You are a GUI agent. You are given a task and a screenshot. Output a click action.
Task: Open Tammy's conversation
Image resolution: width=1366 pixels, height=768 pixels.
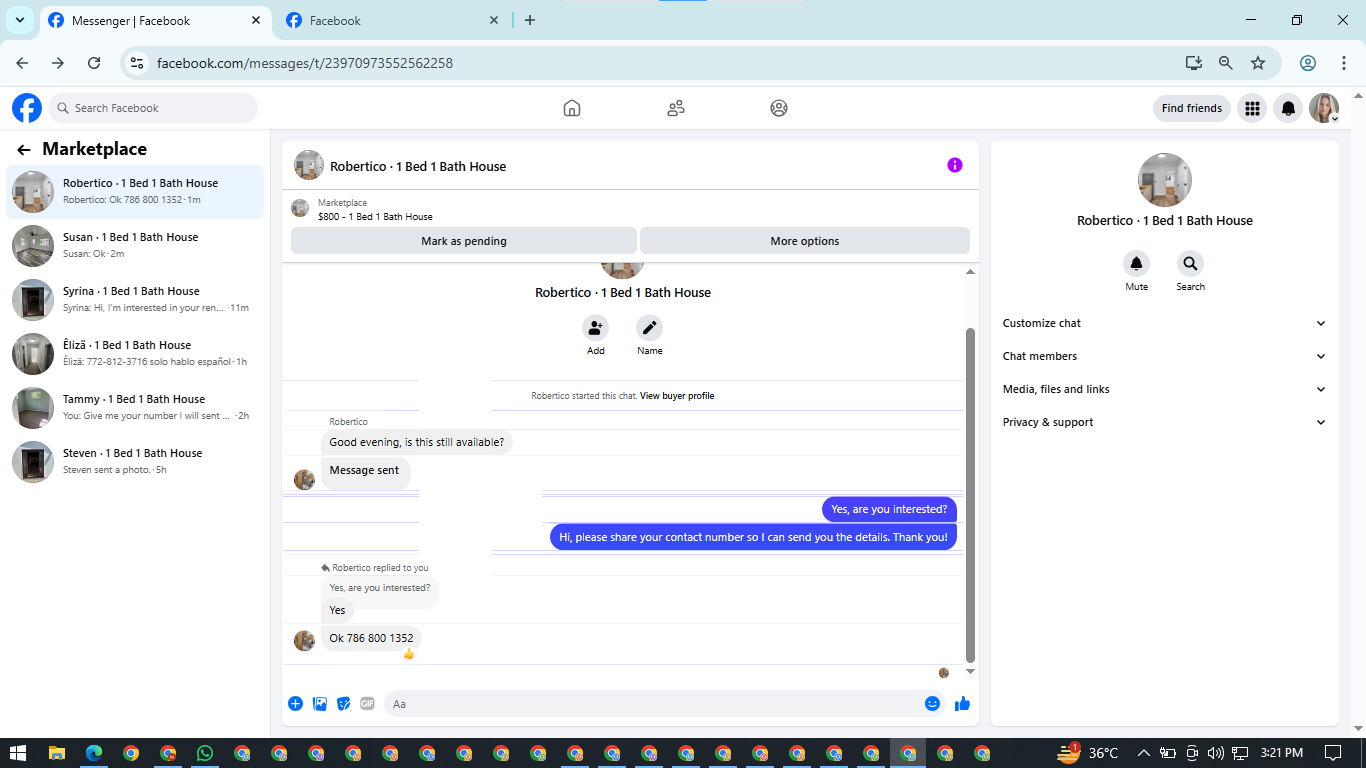(135, 407)
